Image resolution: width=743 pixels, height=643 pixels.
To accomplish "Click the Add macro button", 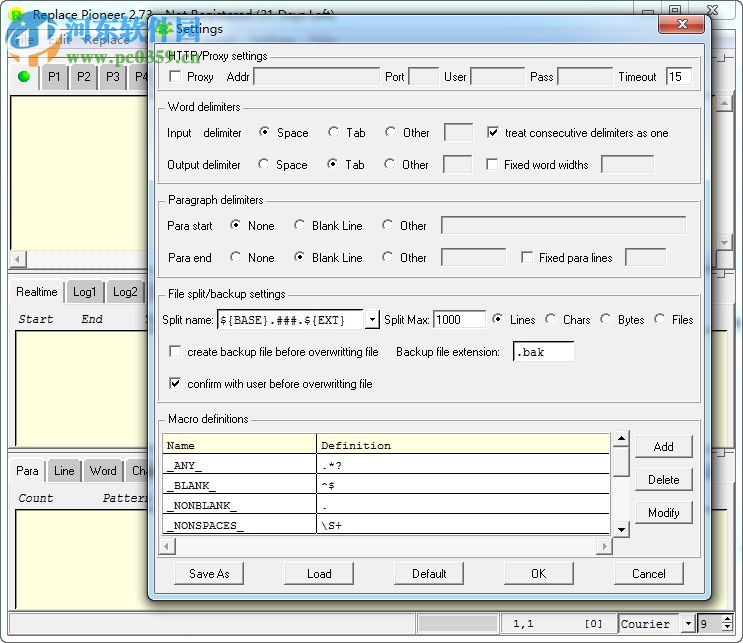I will tap(663, 447).
